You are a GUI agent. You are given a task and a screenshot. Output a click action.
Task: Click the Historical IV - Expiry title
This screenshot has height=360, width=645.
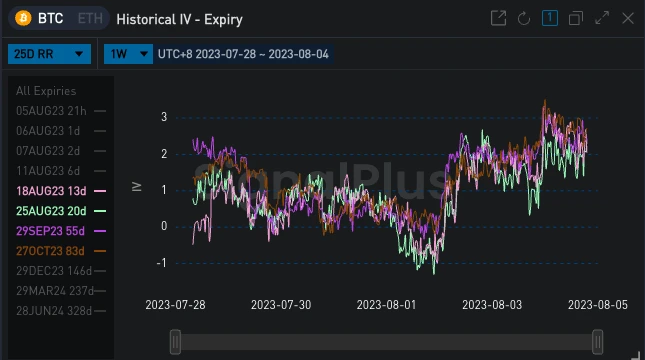click(179, 19)
